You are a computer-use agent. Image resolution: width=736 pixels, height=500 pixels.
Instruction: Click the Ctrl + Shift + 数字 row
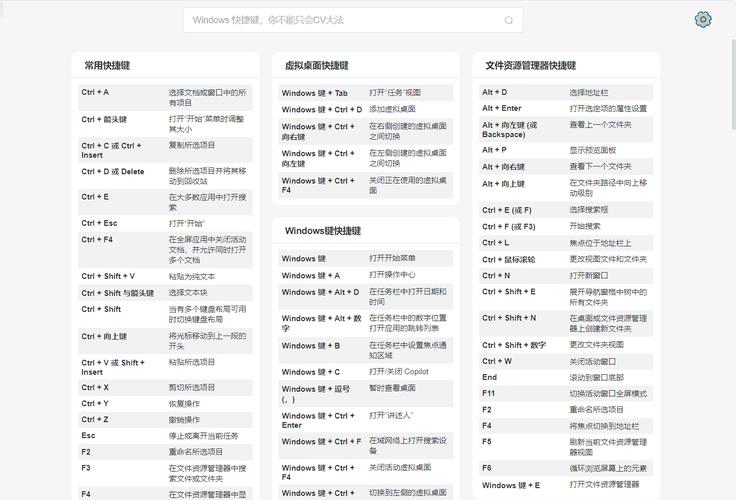566,345
